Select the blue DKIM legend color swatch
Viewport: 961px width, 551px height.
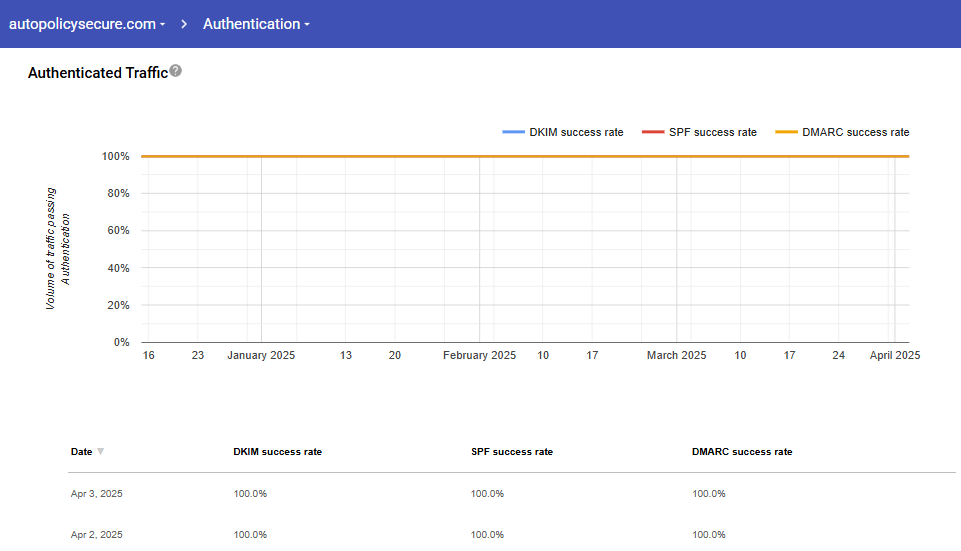point(513,132)
